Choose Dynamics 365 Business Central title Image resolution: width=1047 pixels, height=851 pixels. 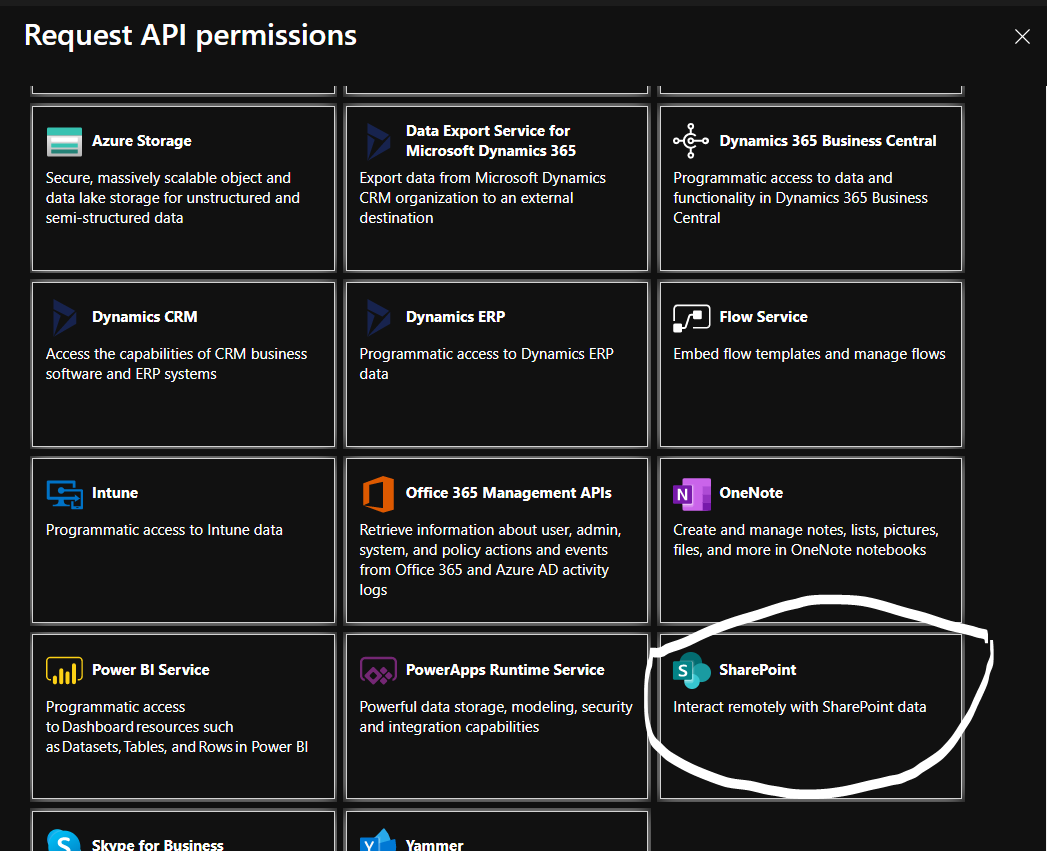(x=827, y=141)
